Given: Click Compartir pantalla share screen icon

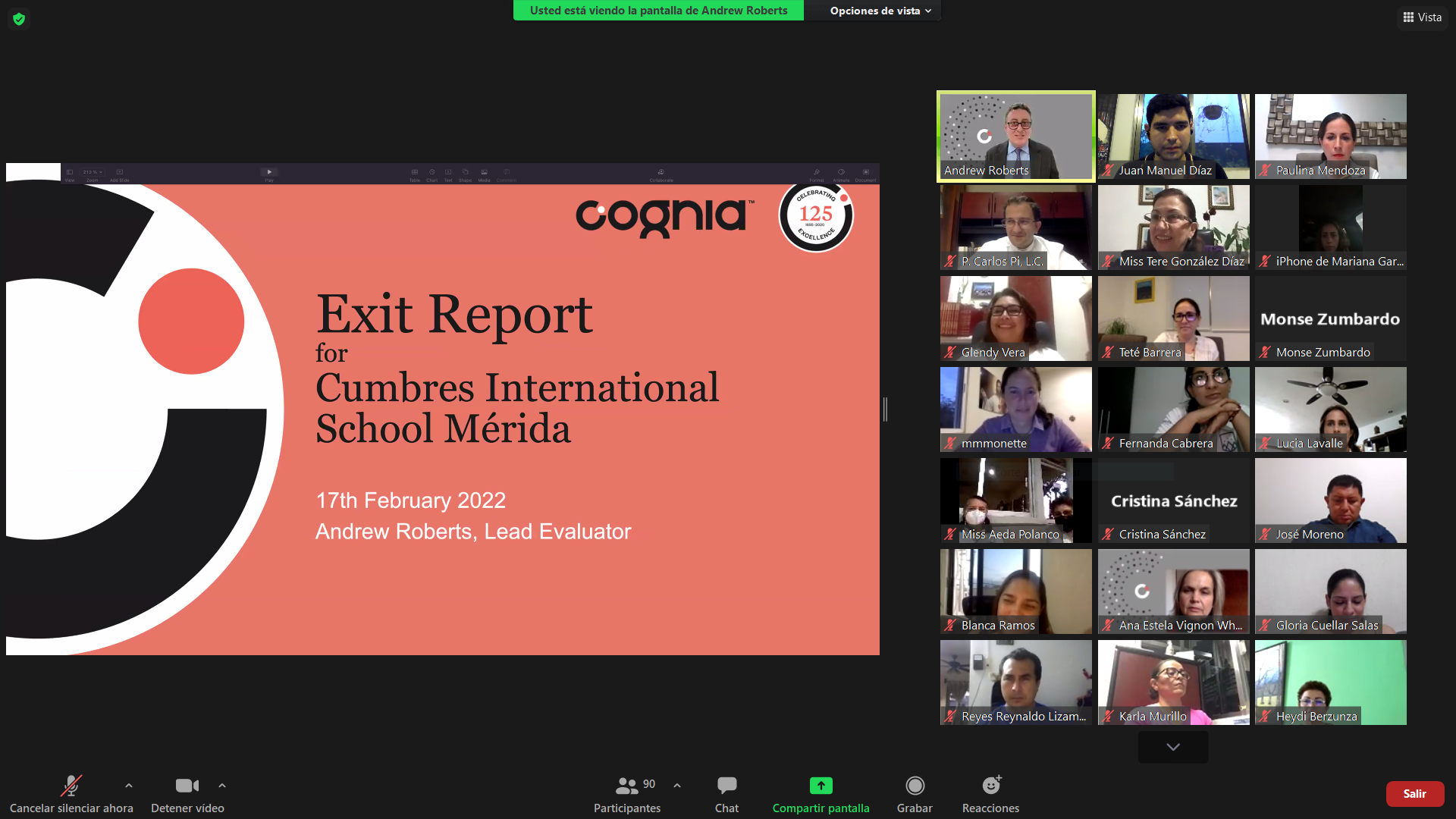Looking at the screenshot, I should (821, 785).
